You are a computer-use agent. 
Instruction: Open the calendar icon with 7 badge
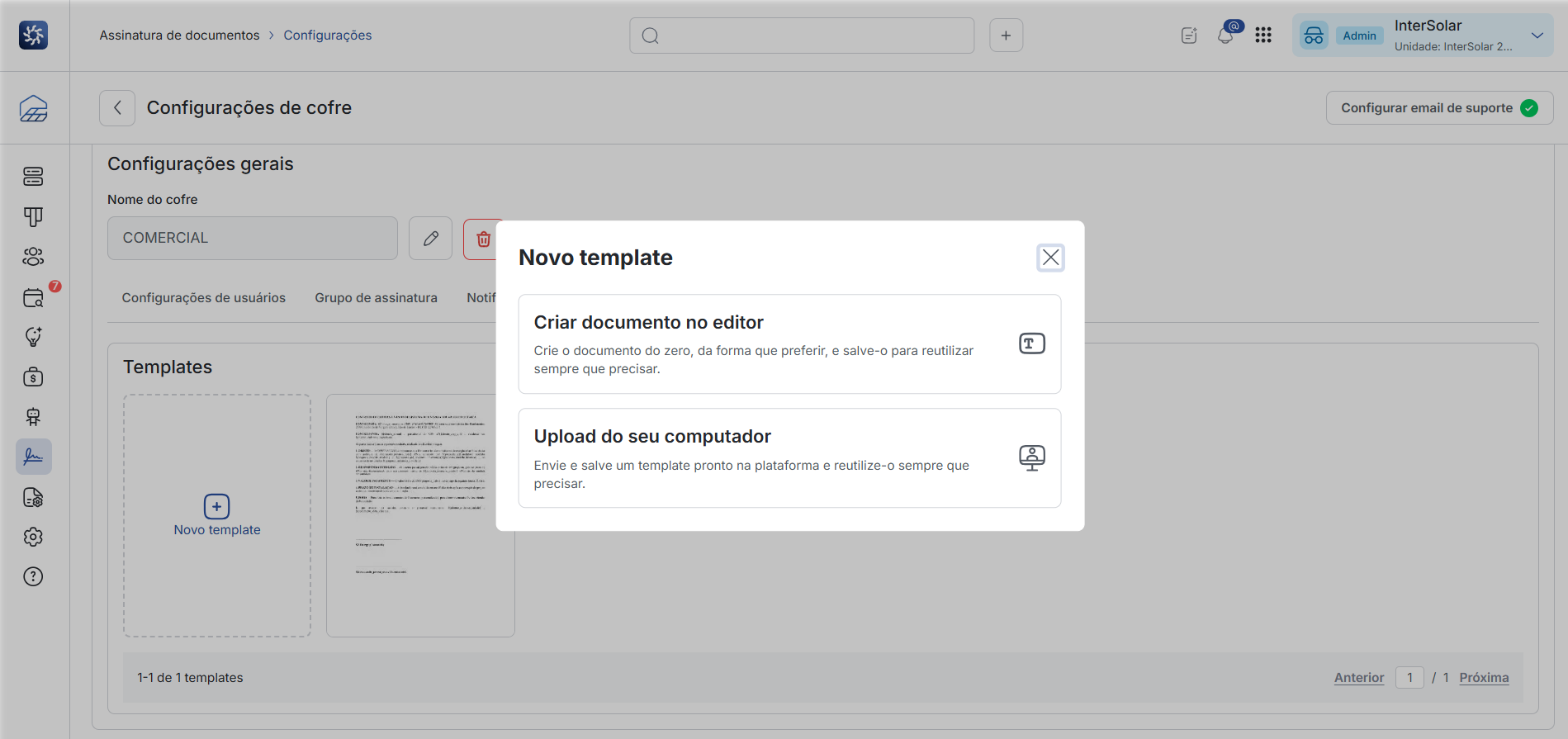tap(33, 297)
